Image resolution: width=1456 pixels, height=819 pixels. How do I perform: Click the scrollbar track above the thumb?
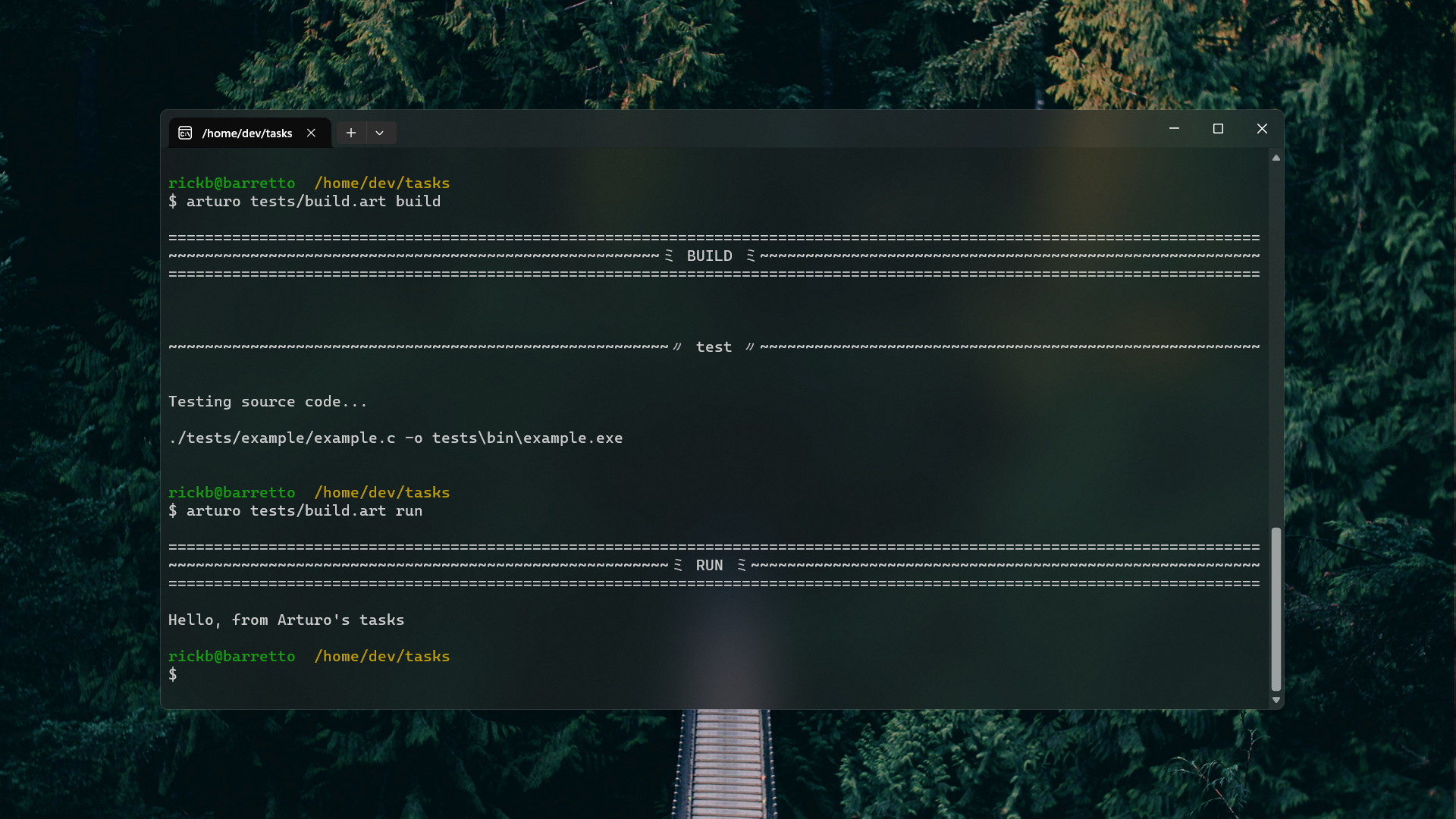click(x=1276, y=341)
